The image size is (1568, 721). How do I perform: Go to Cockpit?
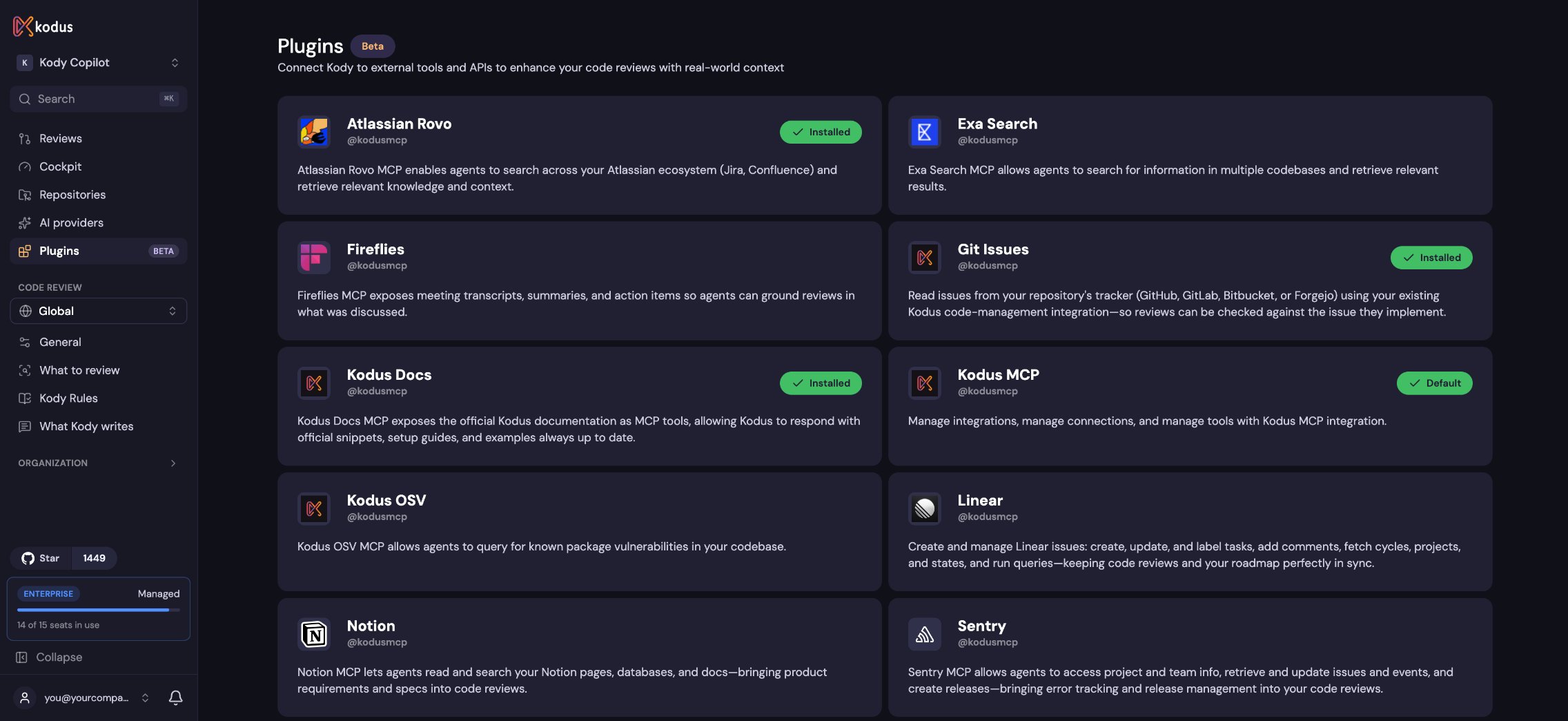click(99, 166)
